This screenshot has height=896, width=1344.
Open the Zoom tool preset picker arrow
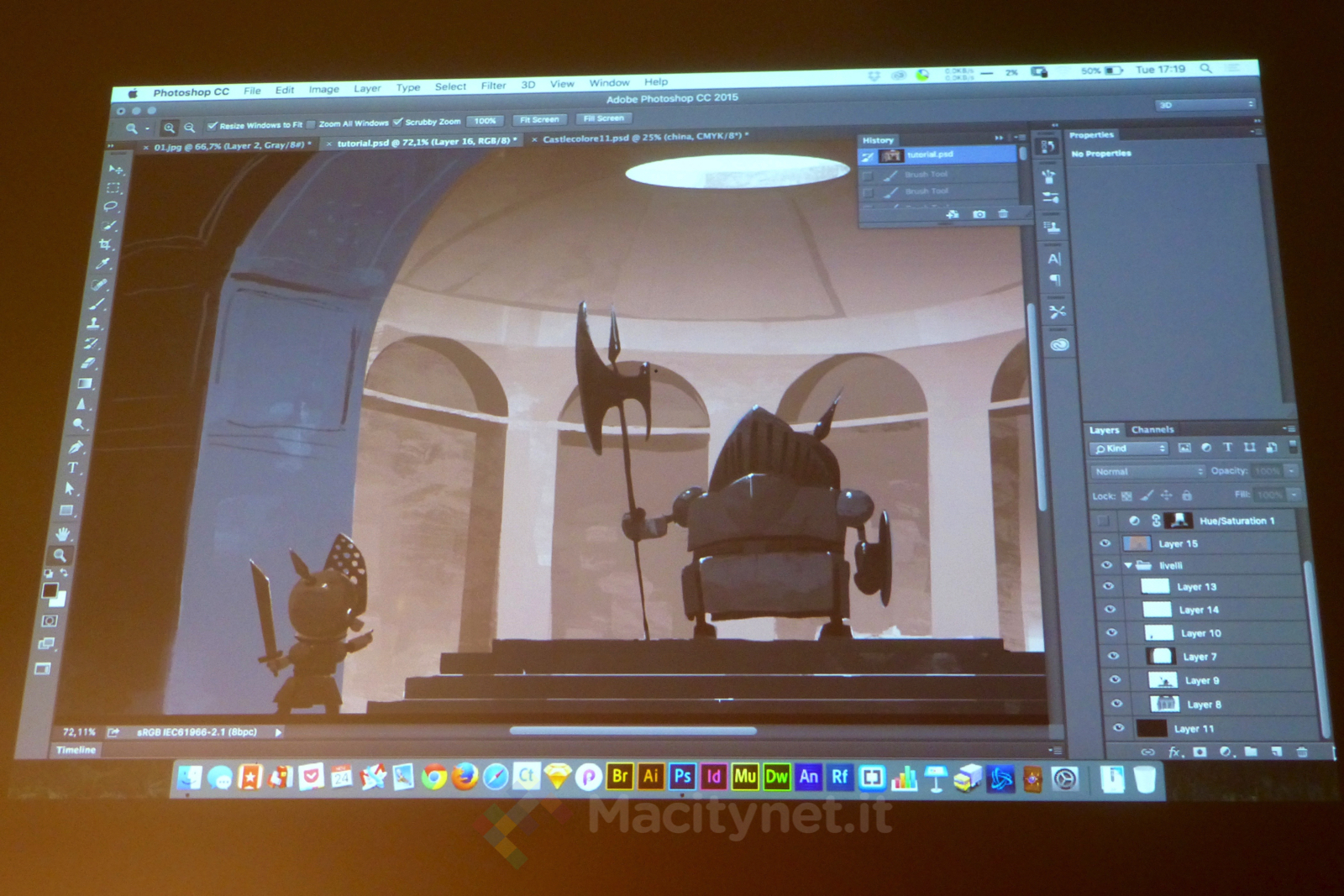(147, 128)
